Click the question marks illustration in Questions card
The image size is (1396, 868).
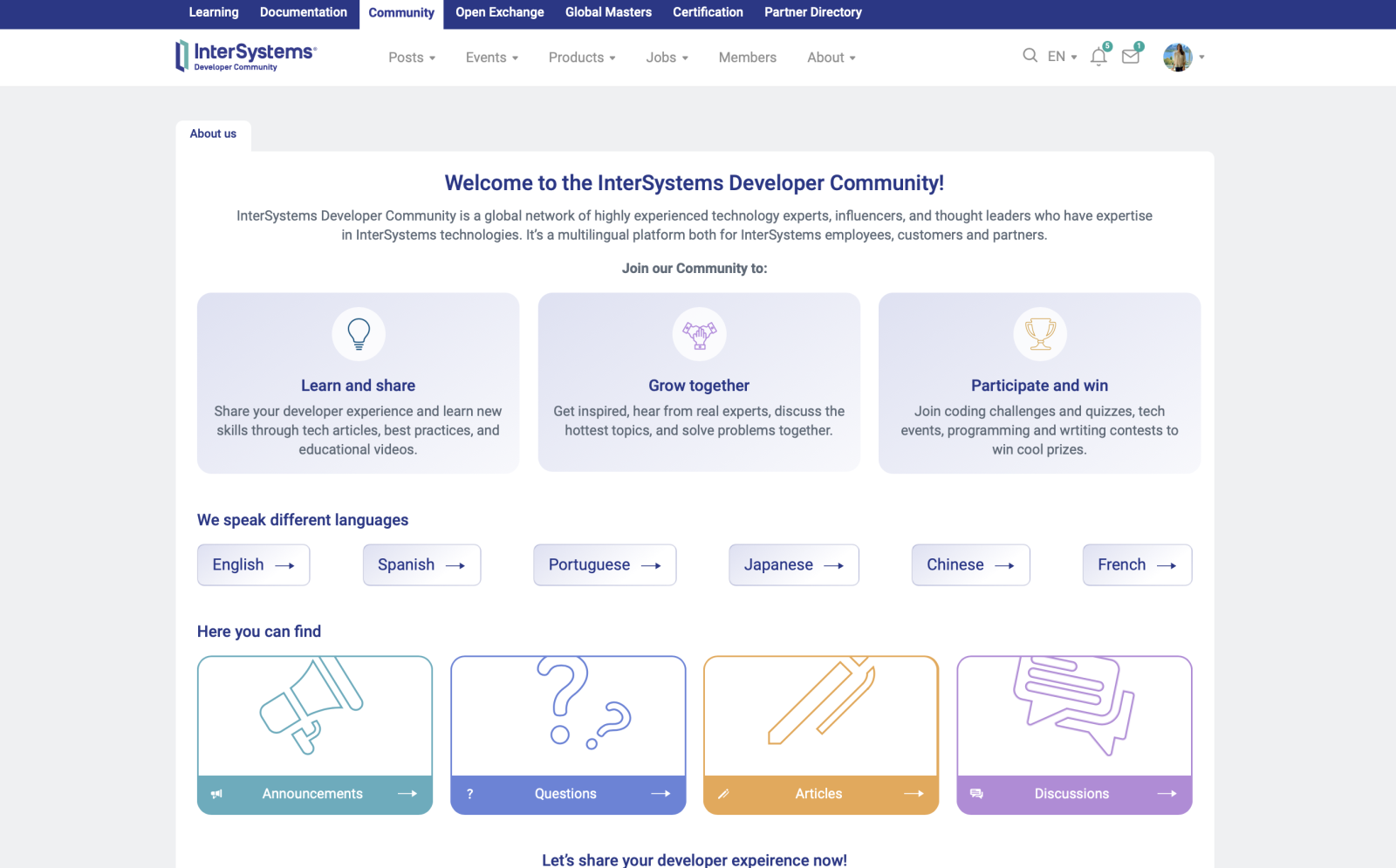click(584, 703)
